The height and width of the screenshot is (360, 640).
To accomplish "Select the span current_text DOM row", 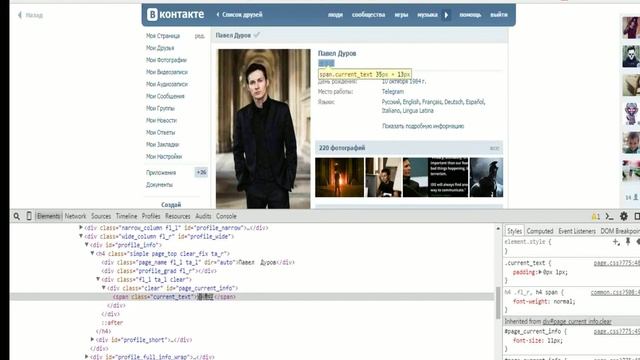I will (252, 297).
